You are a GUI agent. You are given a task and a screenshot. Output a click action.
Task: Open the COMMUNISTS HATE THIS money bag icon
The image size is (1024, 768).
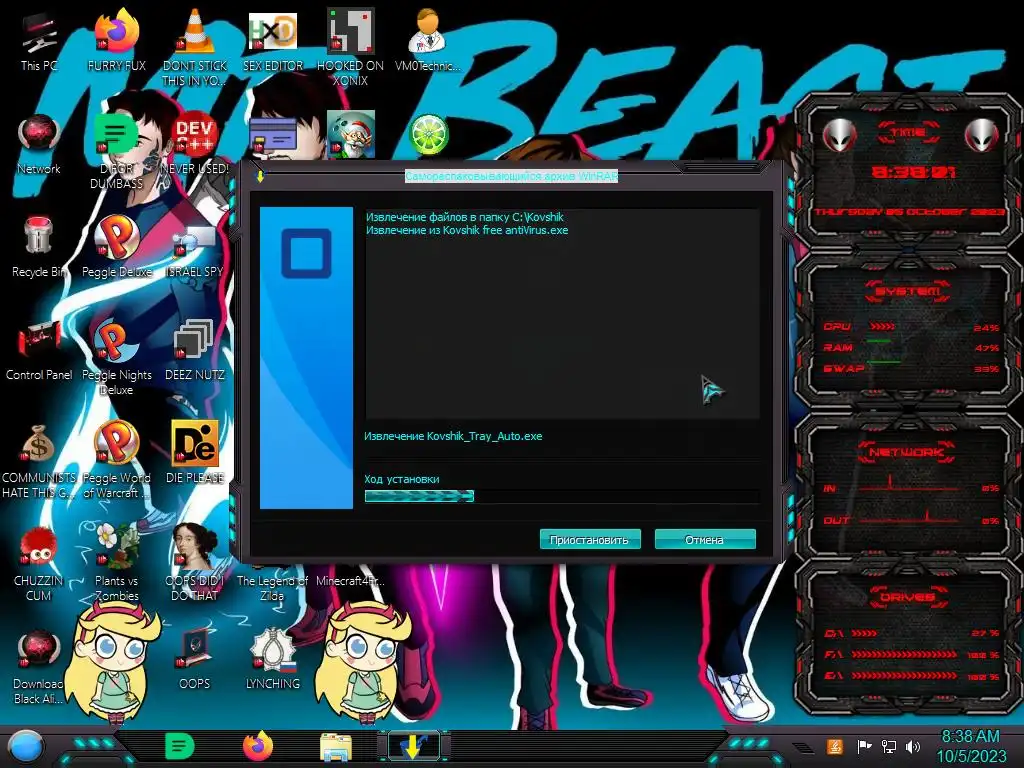tap(39, 461)
